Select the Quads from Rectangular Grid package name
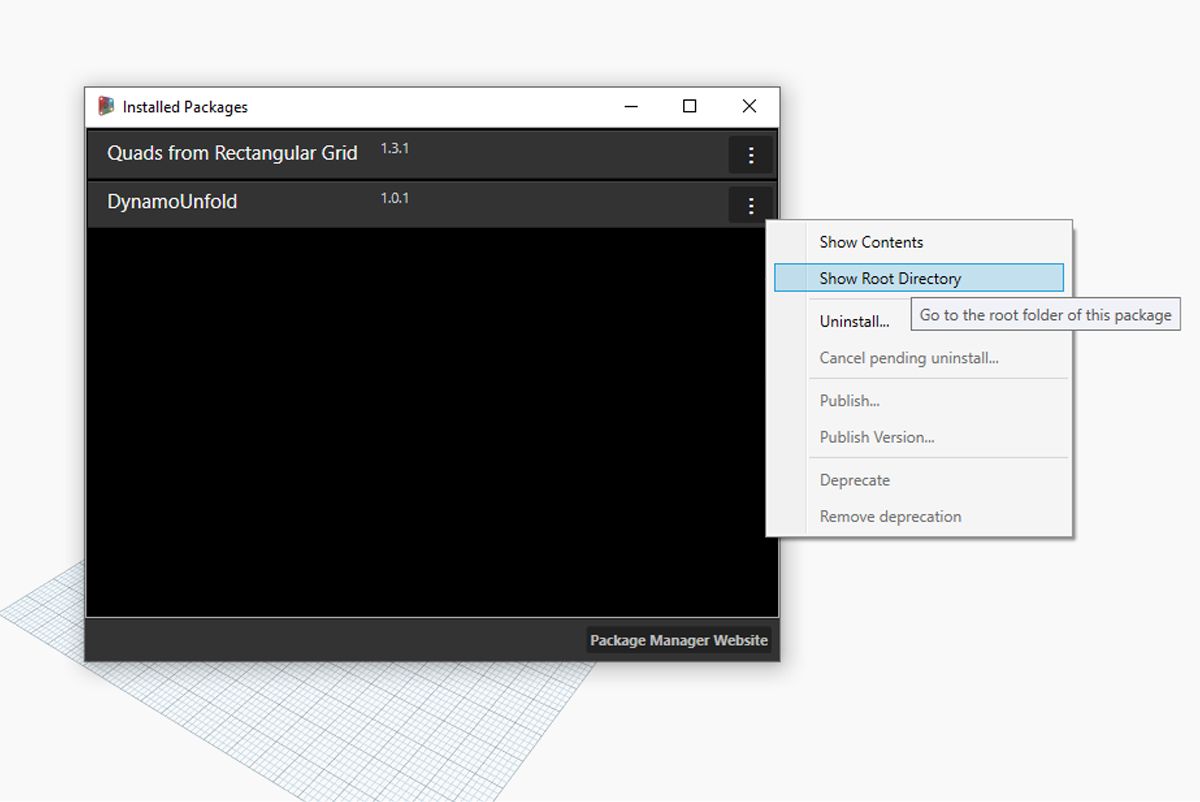 (232, 153)
